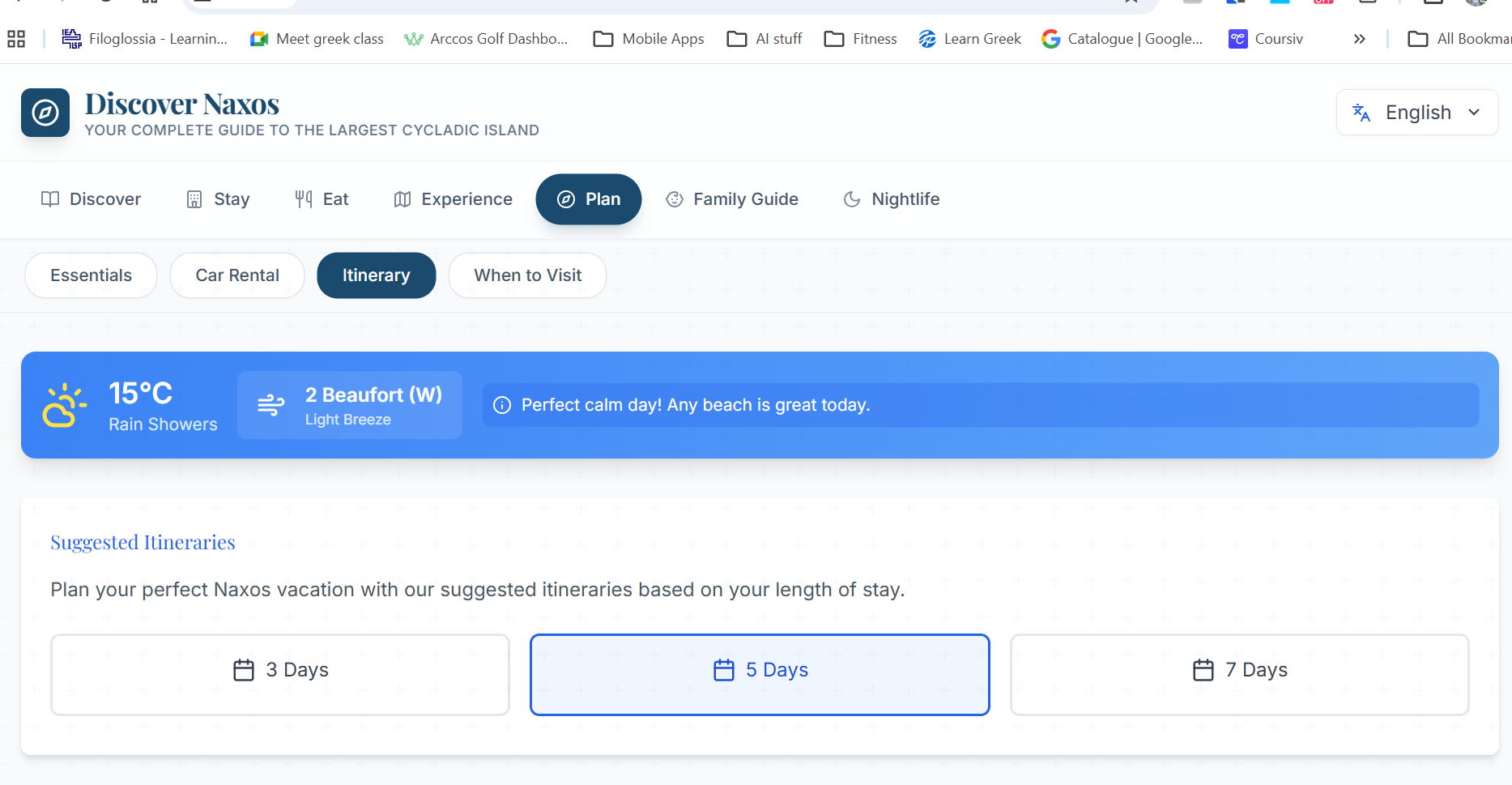Click the rain showers weather icon
Viewport: 1512px width, 785px height.
pyautogui.click(x=64, y=405)
